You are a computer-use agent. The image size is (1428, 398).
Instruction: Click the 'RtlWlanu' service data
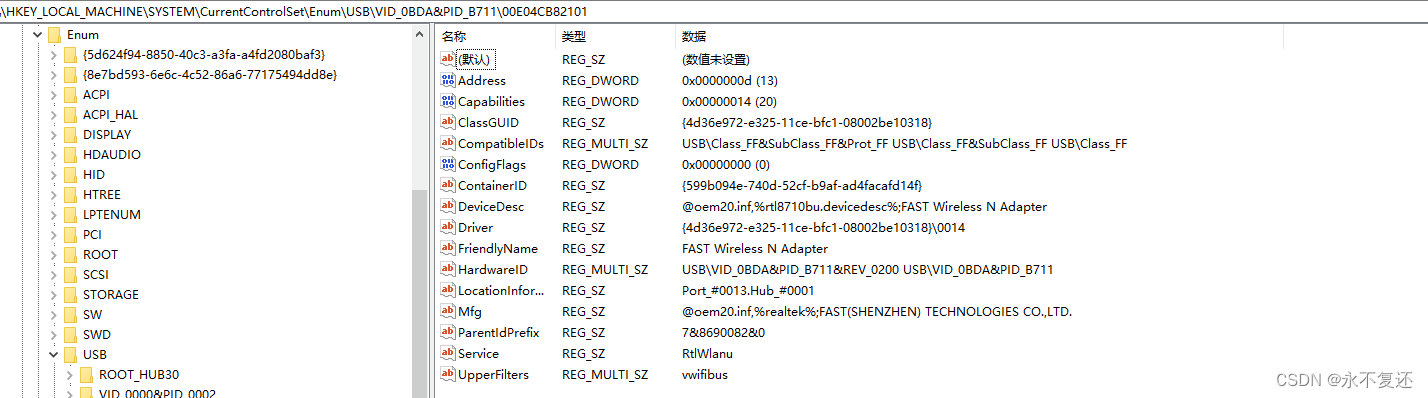click(707, 353)
